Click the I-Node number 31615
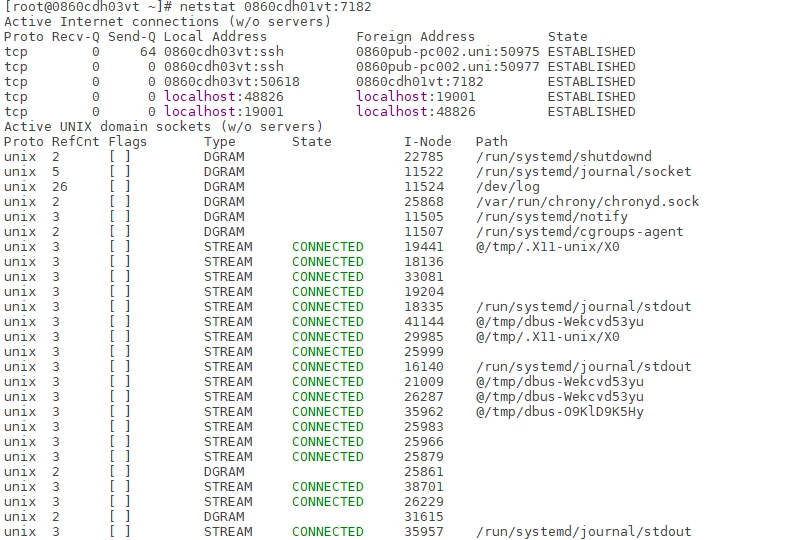Image resolution: width=808 pixels, height=540 pixels. [424, 516]
